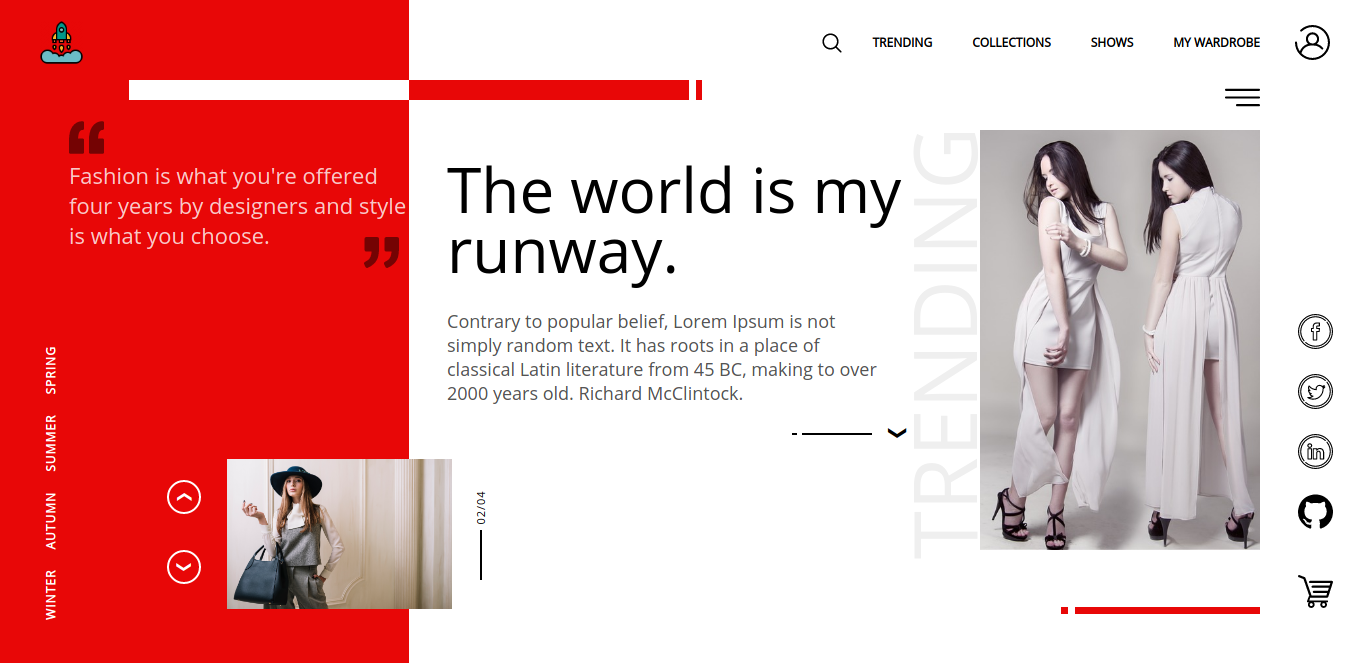
Task: Visit the Twitter social icon
Action: point(1315,392)
